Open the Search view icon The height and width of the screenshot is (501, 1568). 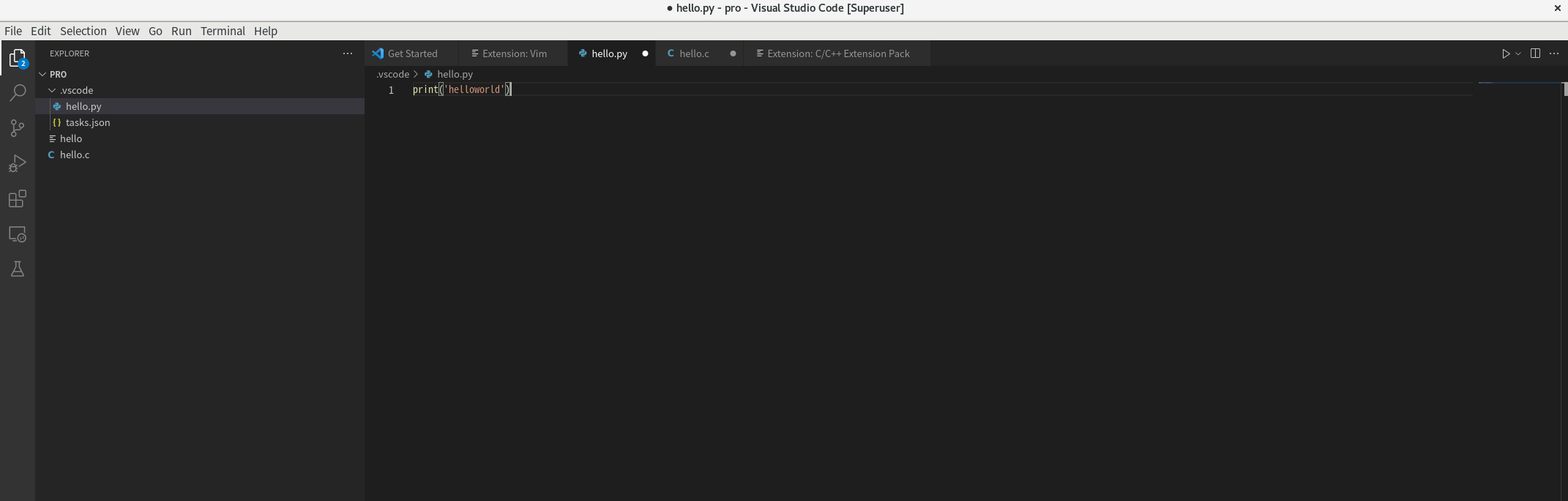18,93
